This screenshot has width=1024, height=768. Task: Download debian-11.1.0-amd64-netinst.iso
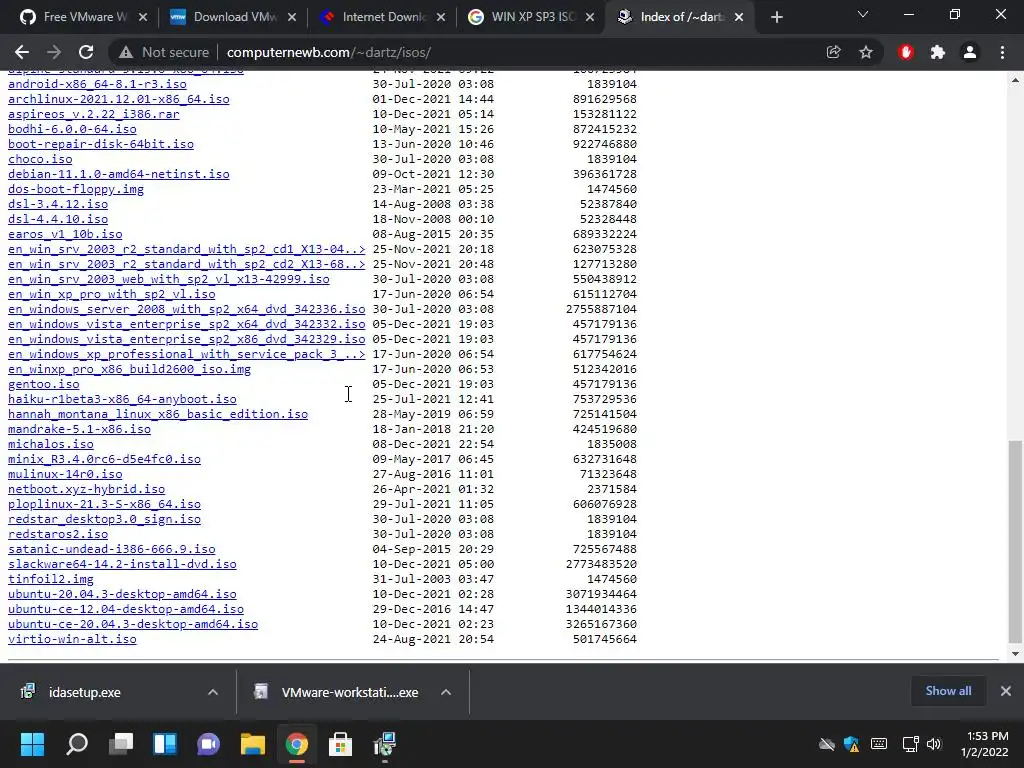coord(118,174)
